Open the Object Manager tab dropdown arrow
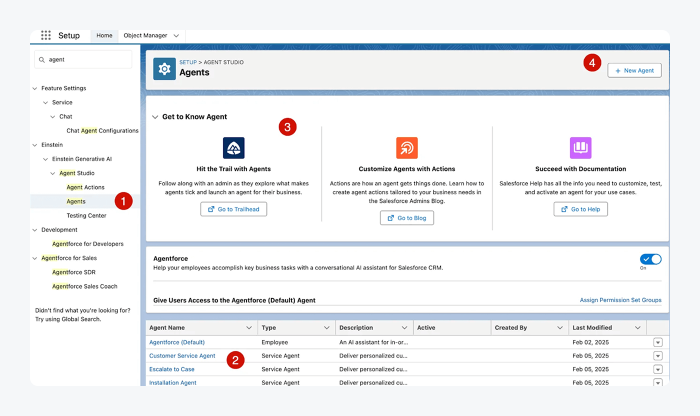The image size is (700, 416). [176, 36]
